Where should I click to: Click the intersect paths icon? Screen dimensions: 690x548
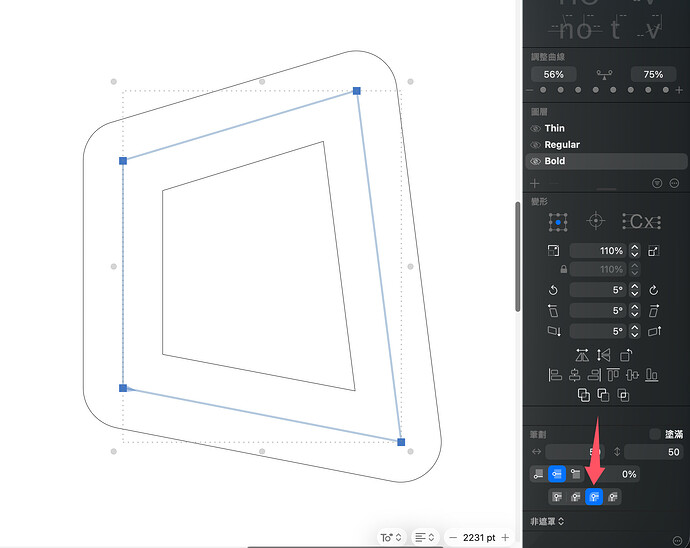(x=623, y=395)
